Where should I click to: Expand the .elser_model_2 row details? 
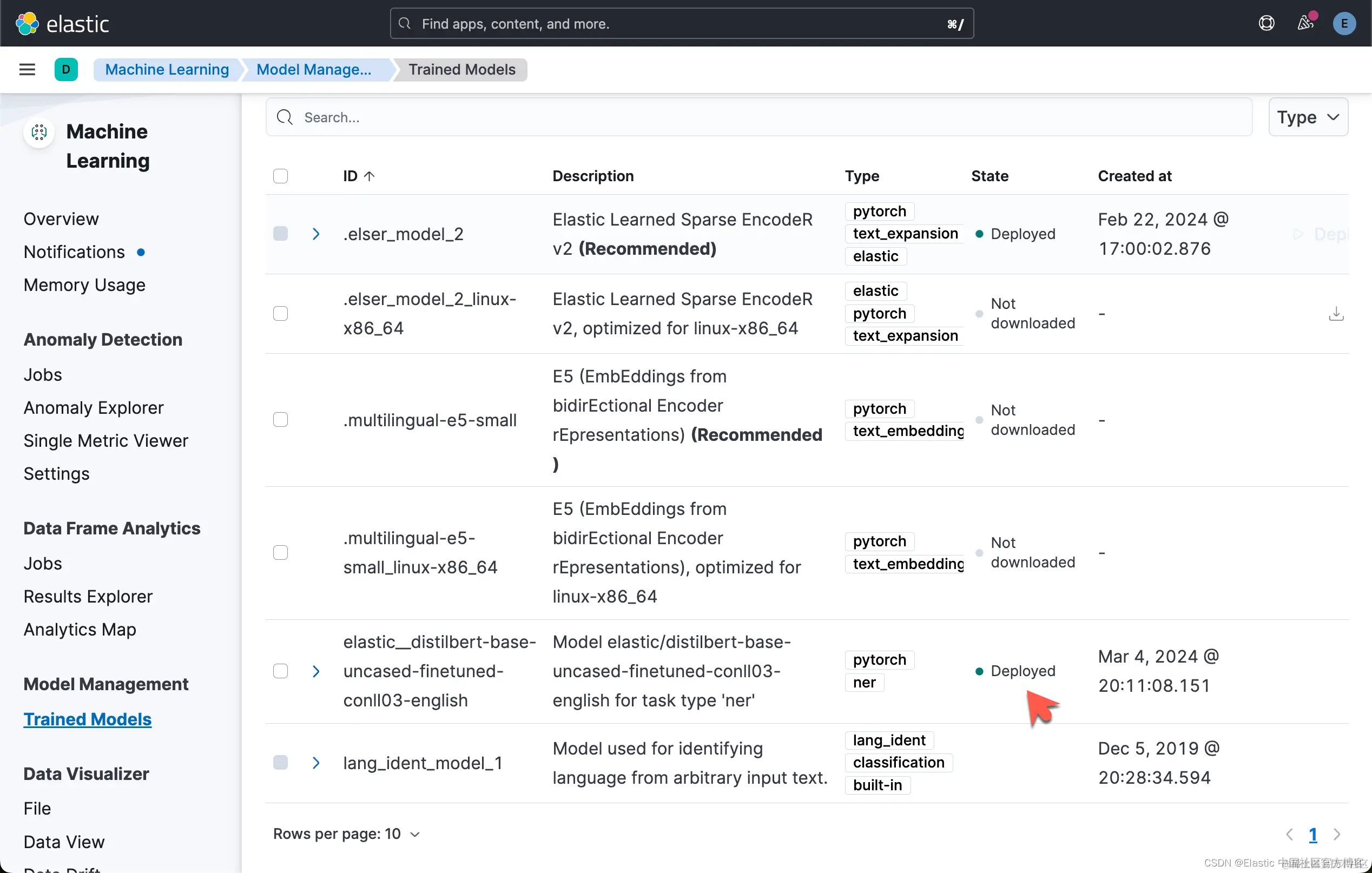316,234
